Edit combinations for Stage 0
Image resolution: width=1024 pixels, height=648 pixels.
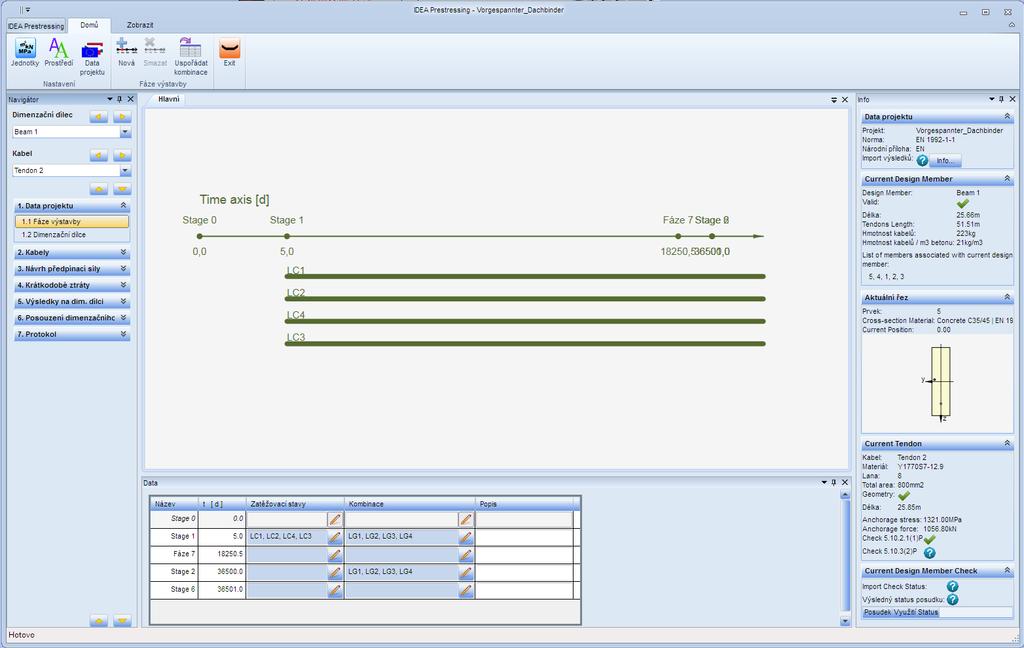point(466,519)
